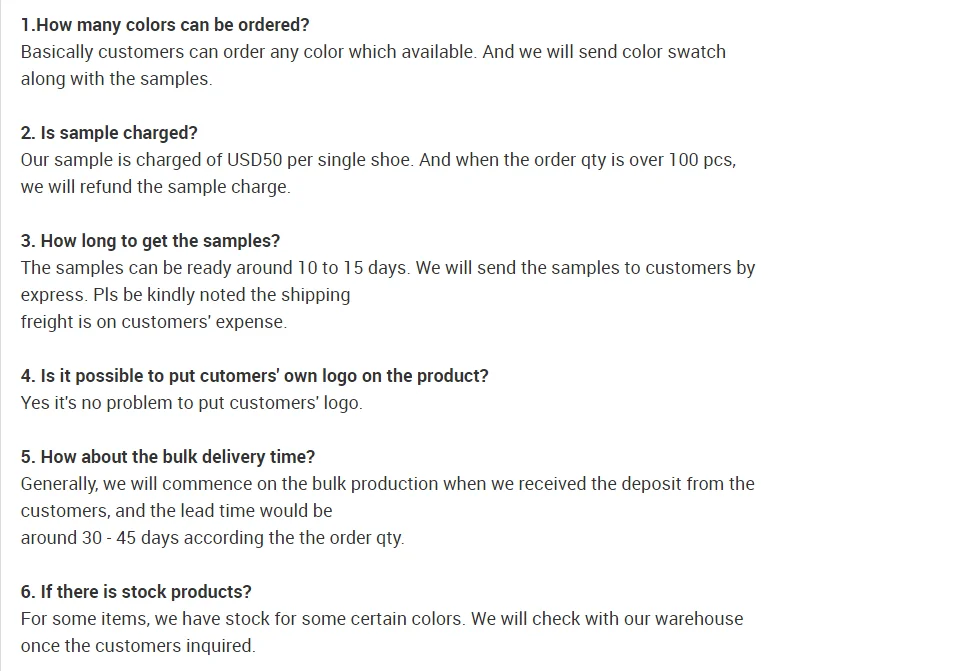Click the "How many colors can be ordered?" heading
Viewport: 959px width, 671px height.
(165, 25)
